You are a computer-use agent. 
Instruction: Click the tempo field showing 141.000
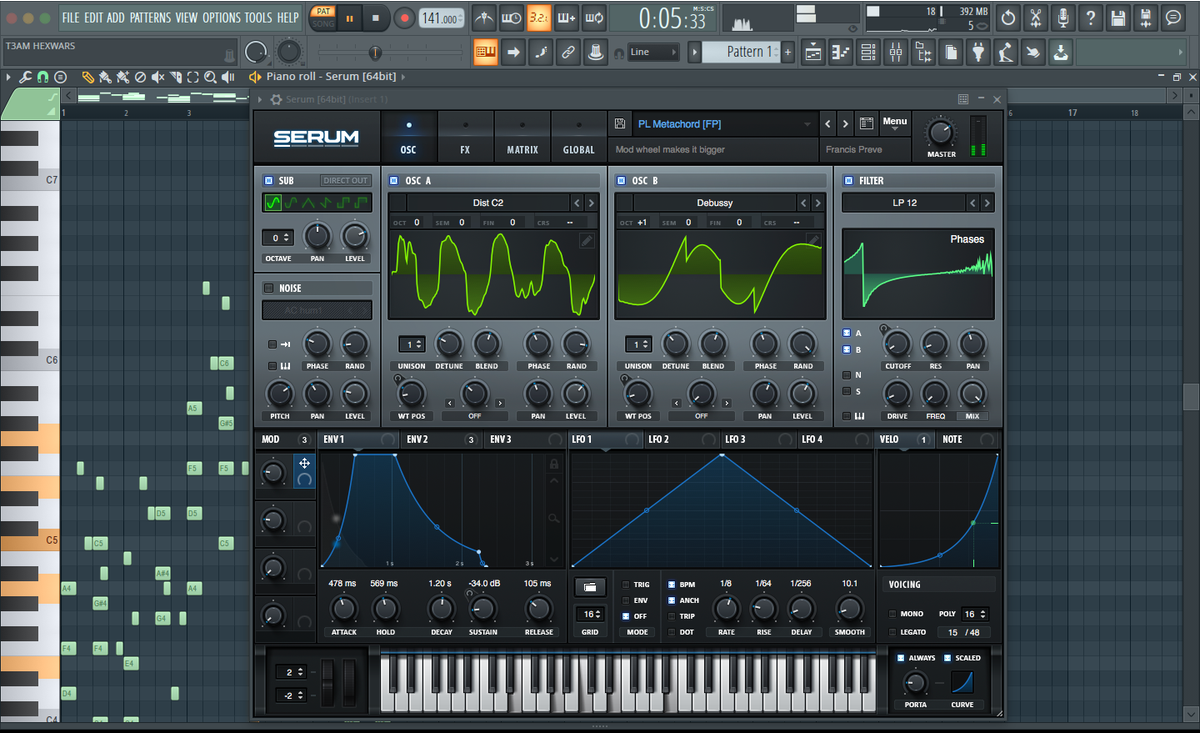(x=440, y=18)
